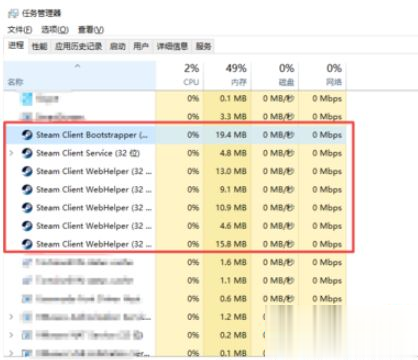Viewport: 418px width, 360px height.
Task: Click the 9.1 MB memory value
Action: pos(233,190)
